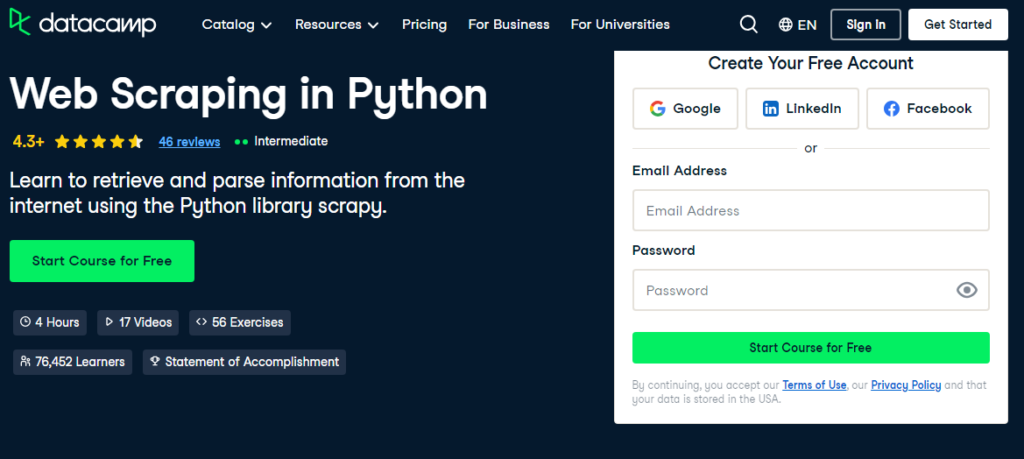Click the Intermediate level label
The height and width of the screenshot is (459, 1024).
point(291,141)
